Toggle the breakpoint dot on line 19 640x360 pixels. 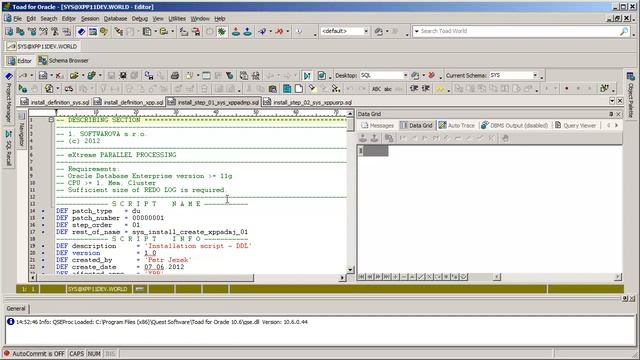[43, 246]
